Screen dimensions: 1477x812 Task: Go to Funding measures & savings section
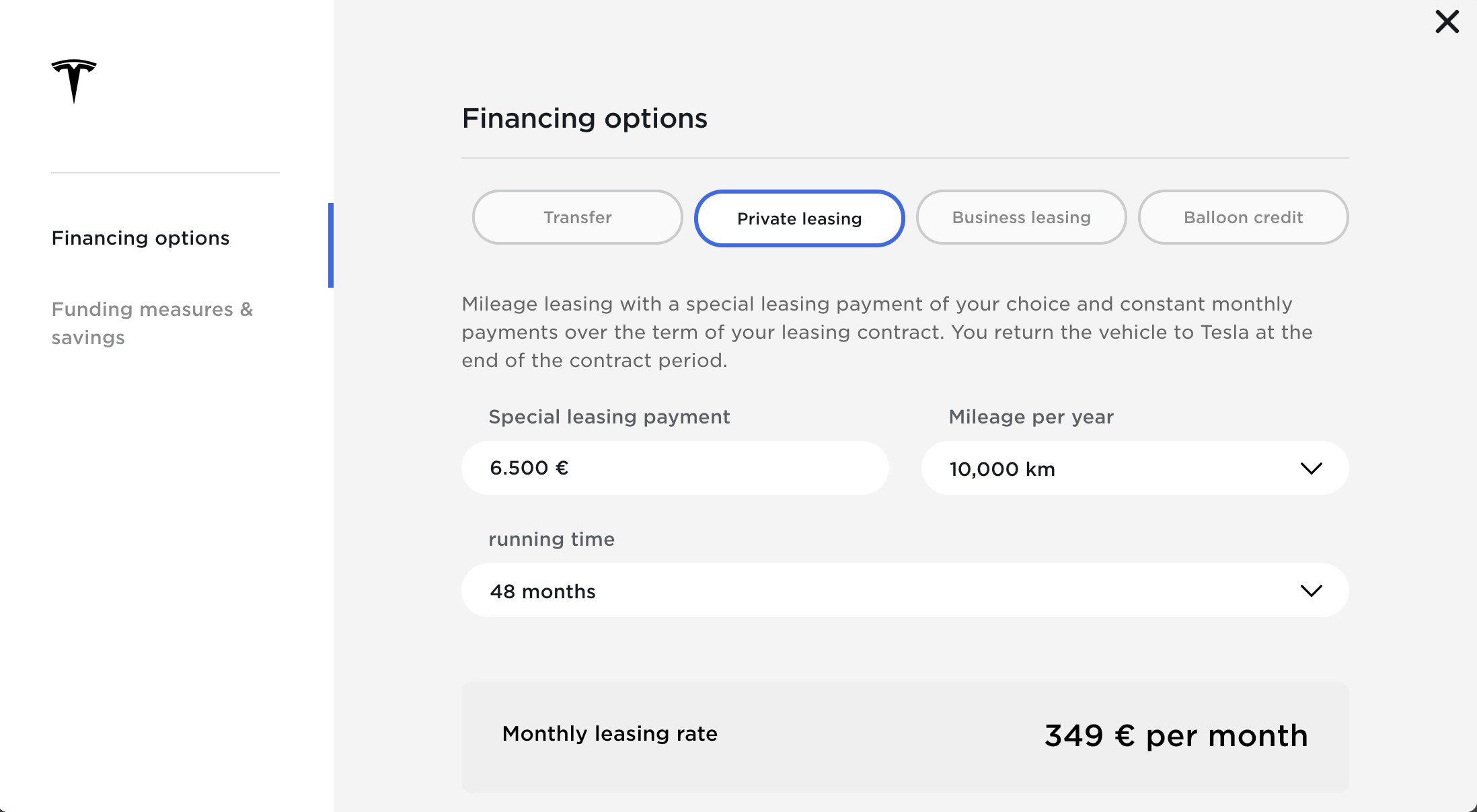point(152,323)
